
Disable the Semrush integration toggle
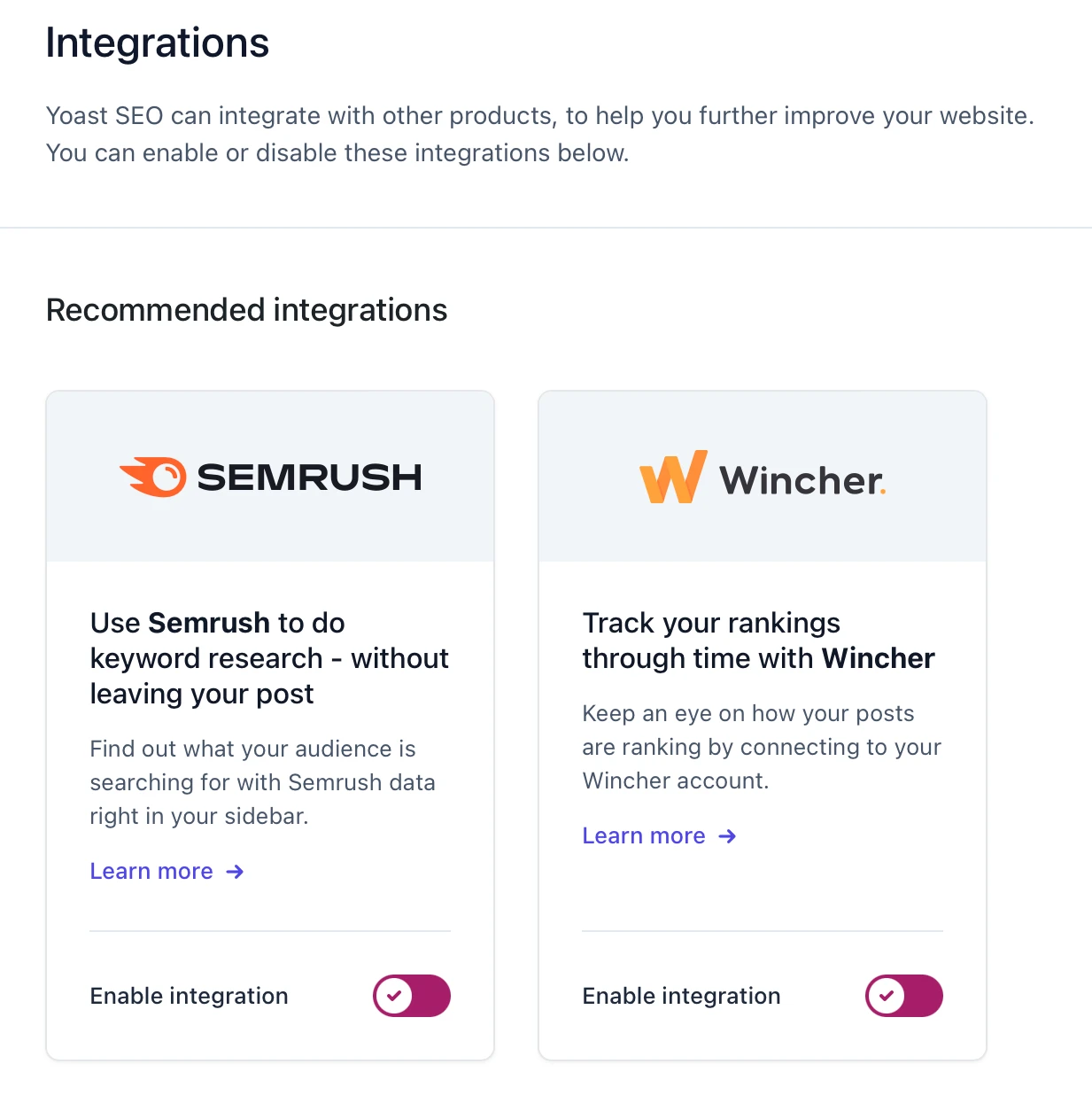click(412, 996)
